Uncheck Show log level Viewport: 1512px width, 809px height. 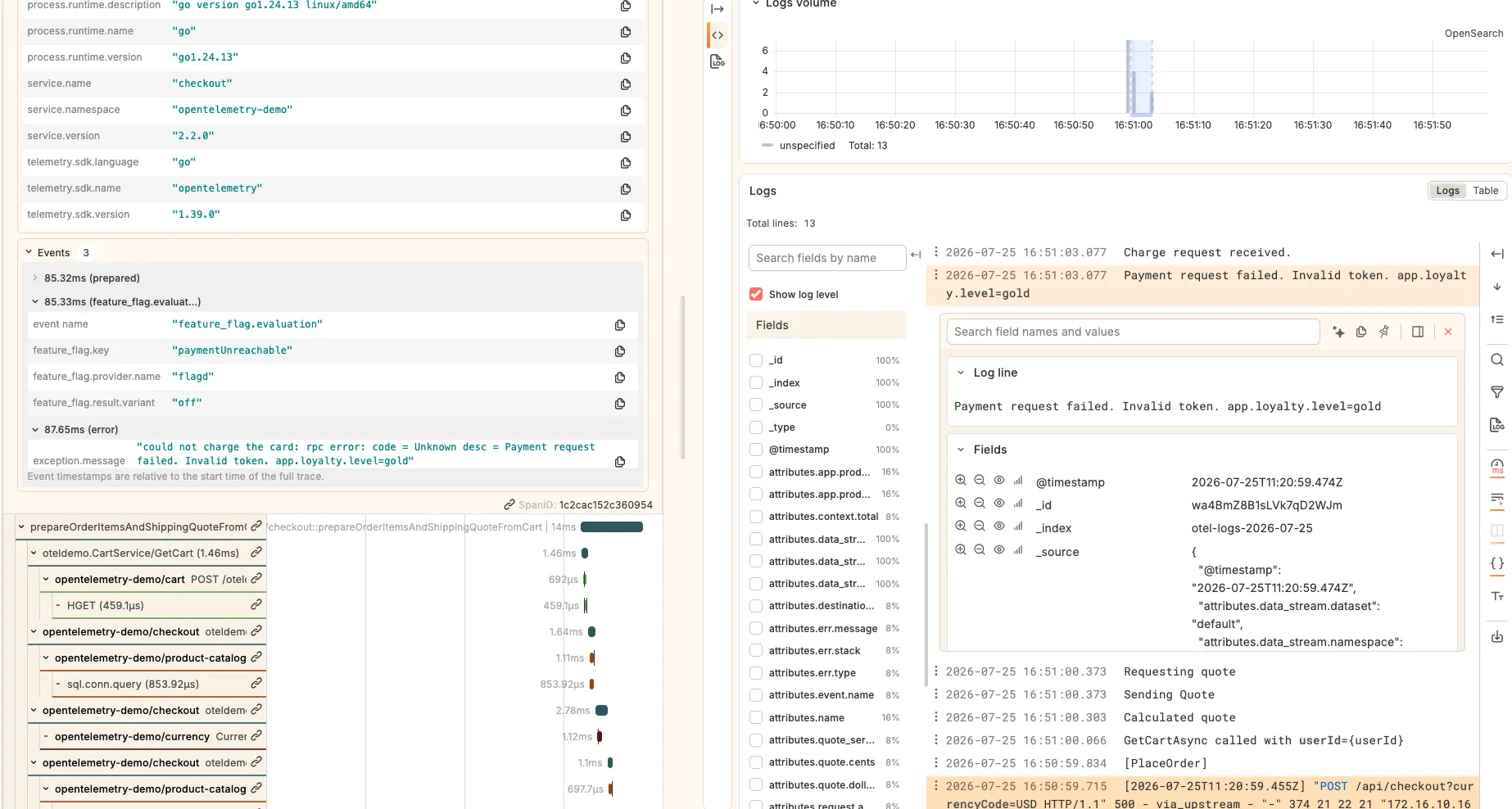pyautogui.click(x=756, y=294)
